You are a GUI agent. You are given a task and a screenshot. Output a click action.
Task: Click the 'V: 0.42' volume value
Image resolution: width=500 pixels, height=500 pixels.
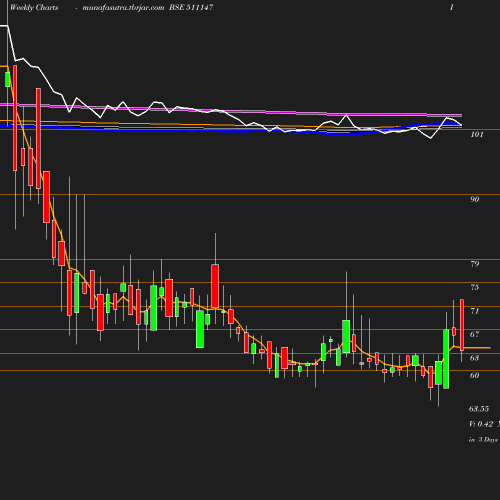pos(481,424)
